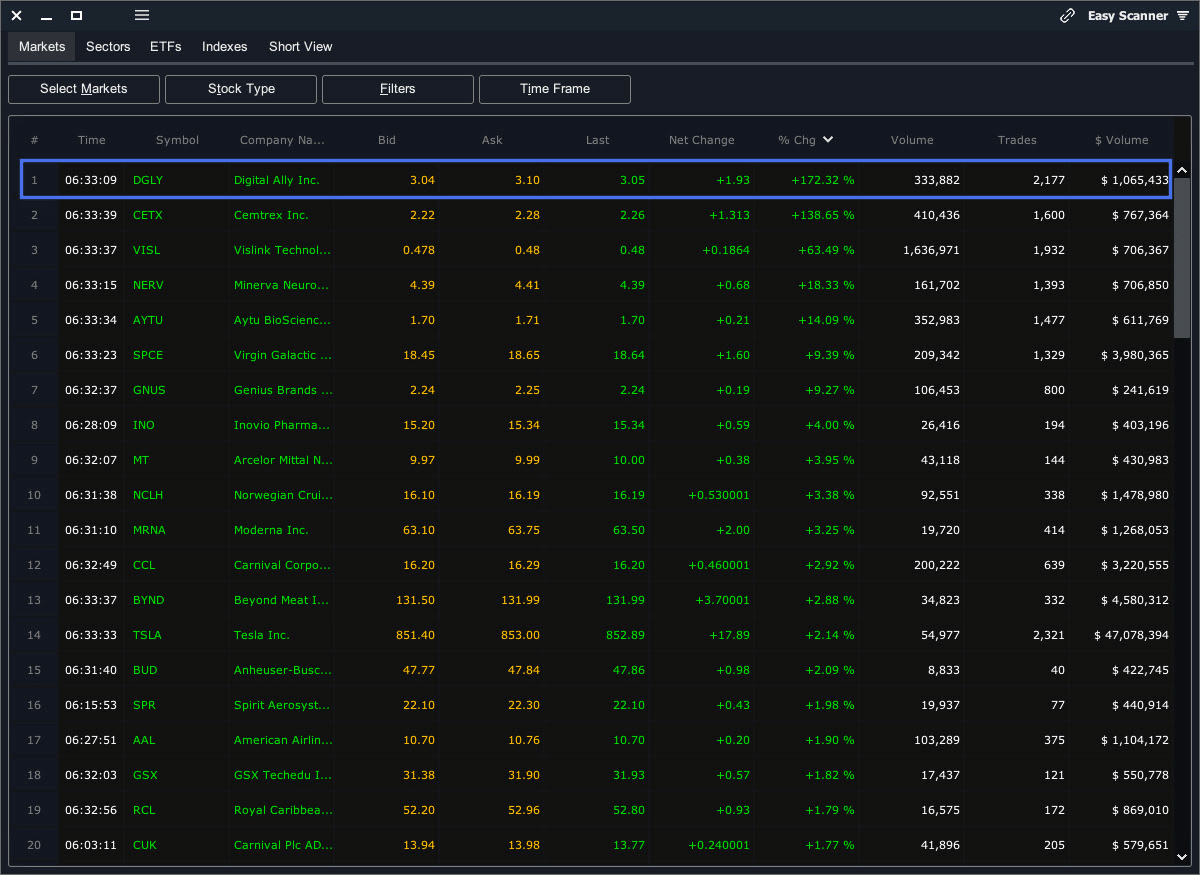Screen dimensions: 1200x875
Task: Select the GSX symbol
Action: point(145,775)
